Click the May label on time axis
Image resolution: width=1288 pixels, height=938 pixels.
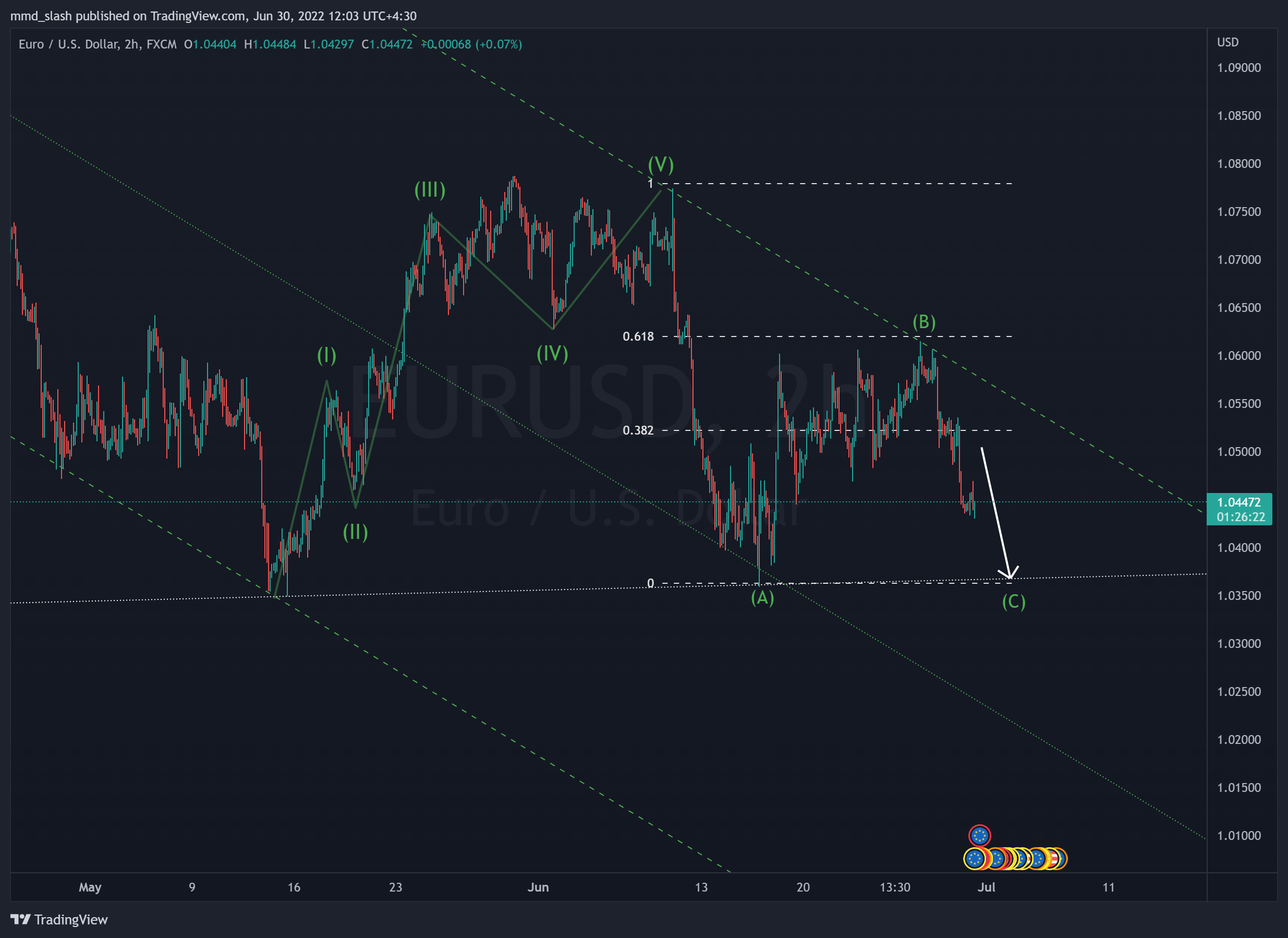point(90,887)
